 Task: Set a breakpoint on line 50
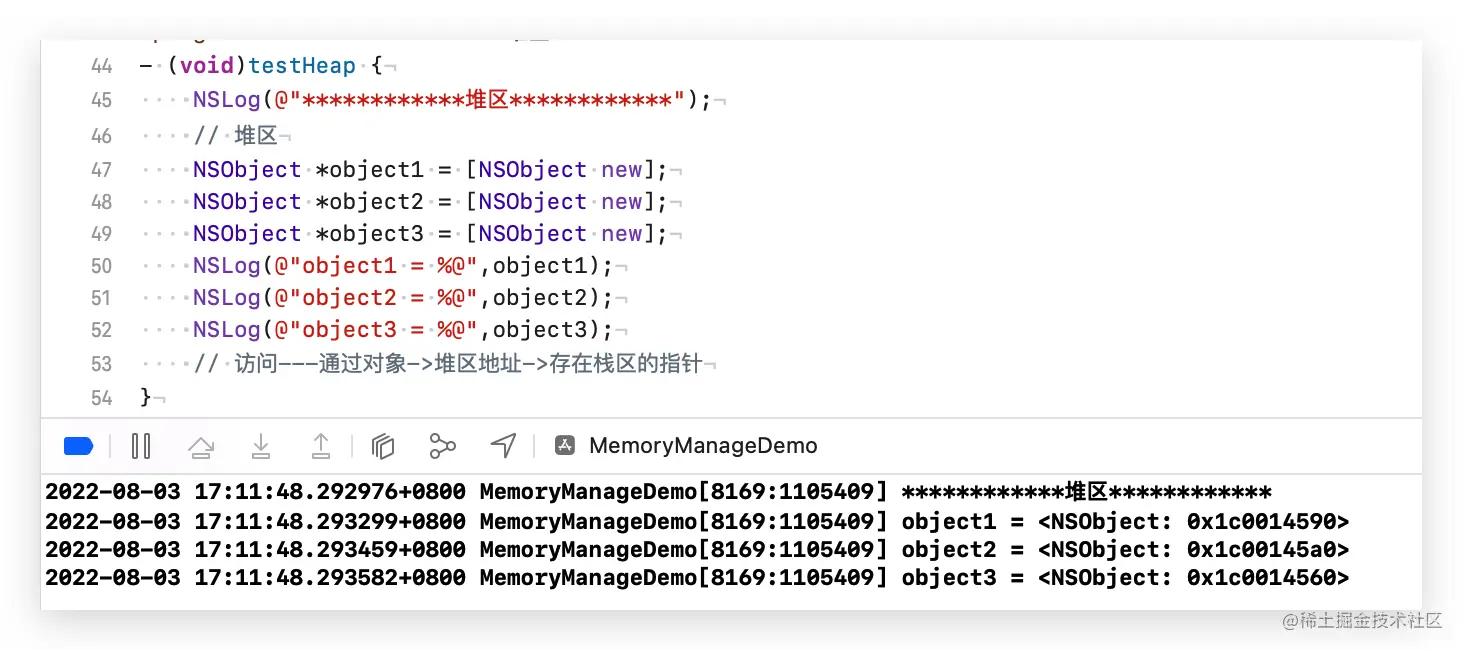click(x=101, y=266)
